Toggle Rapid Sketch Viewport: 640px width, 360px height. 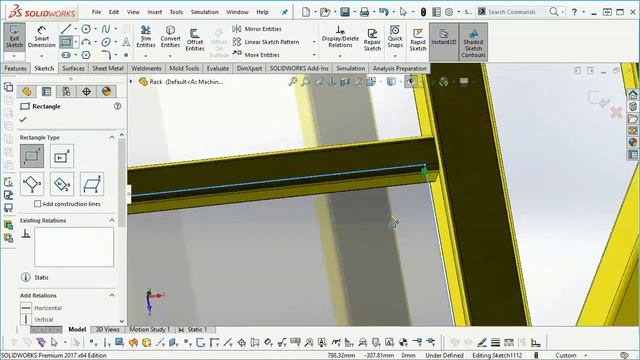click(418, 40)
